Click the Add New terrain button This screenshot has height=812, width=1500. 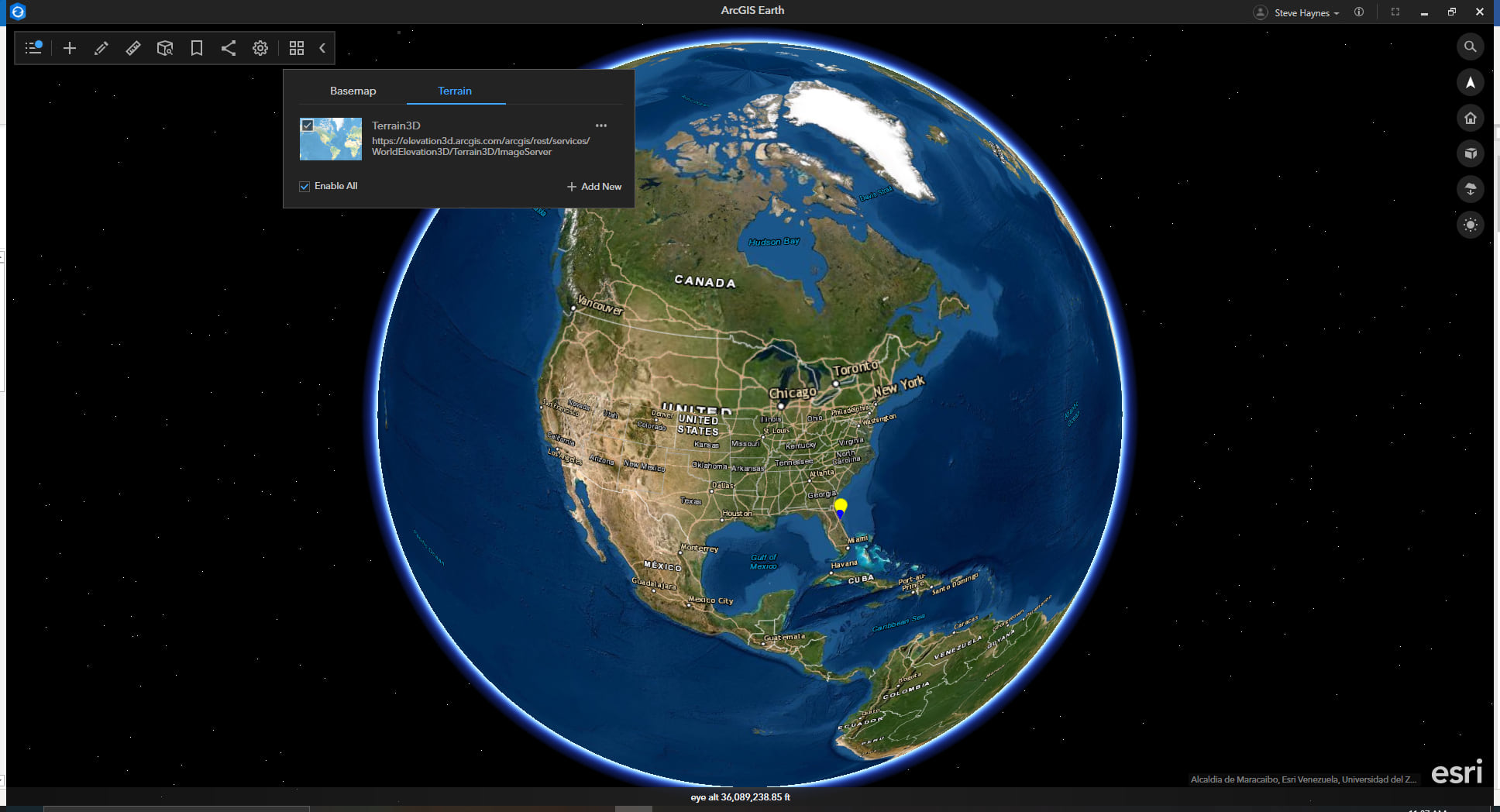point(594,187)
